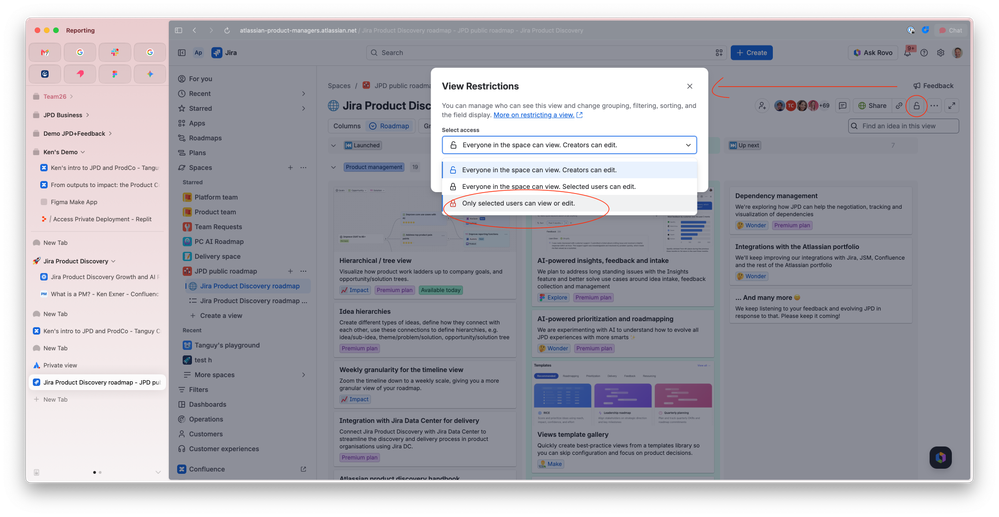The height and width of the screenshot is (517, 999).
Task: Open the pinned Figma shortcut
Action: click(115, 74)
